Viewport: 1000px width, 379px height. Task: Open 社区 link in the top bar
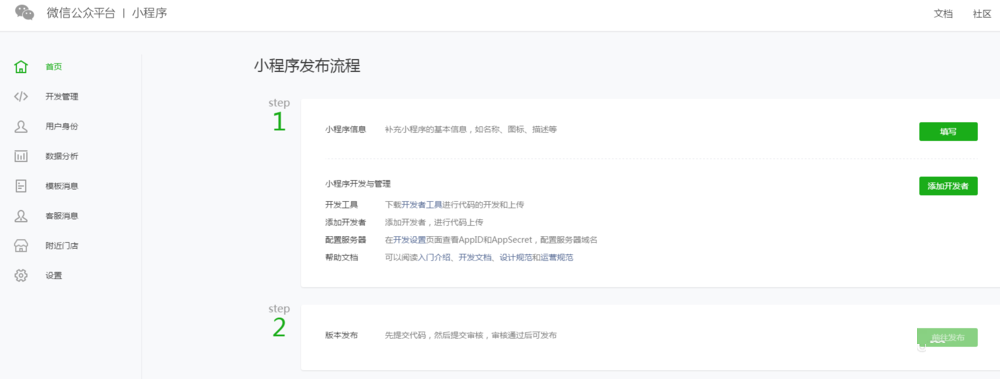[982, 13]
